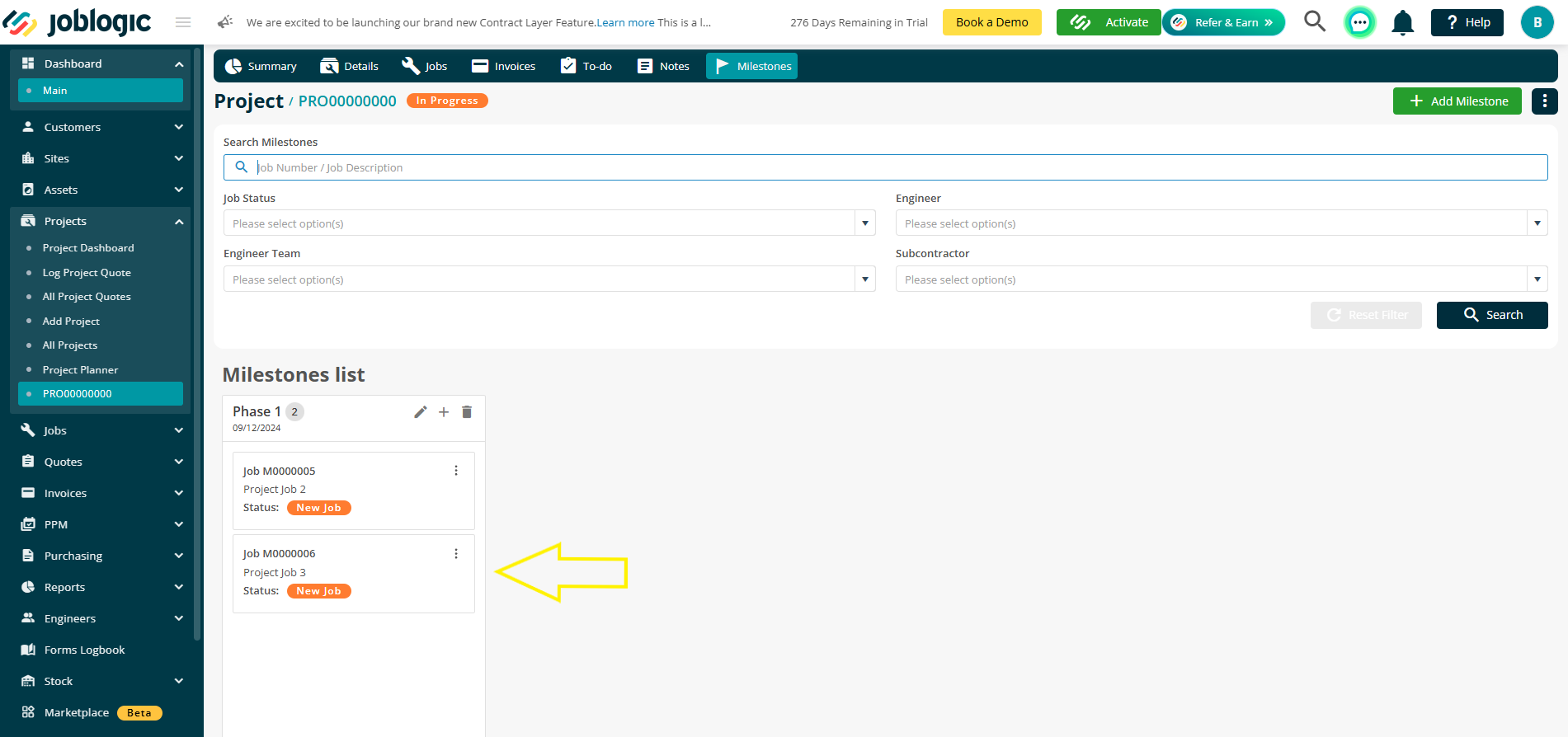This screenshot has height=737, width=1568.
Task: Open the chat bubble icon
Action: [1360, 22]
